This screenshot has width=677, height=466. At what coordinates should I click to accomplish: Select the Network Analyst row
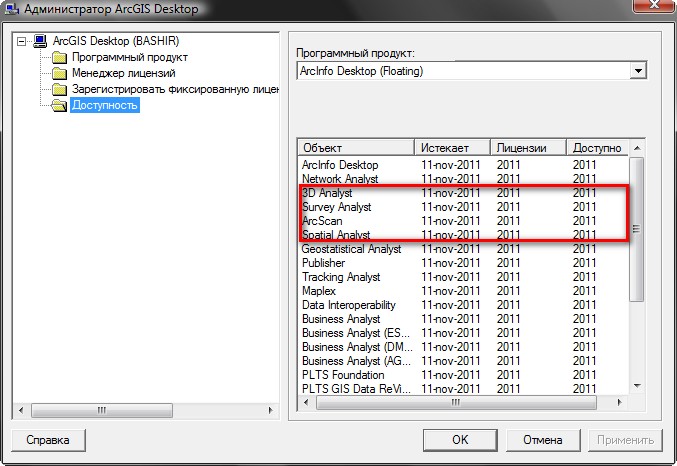point(464,179)
